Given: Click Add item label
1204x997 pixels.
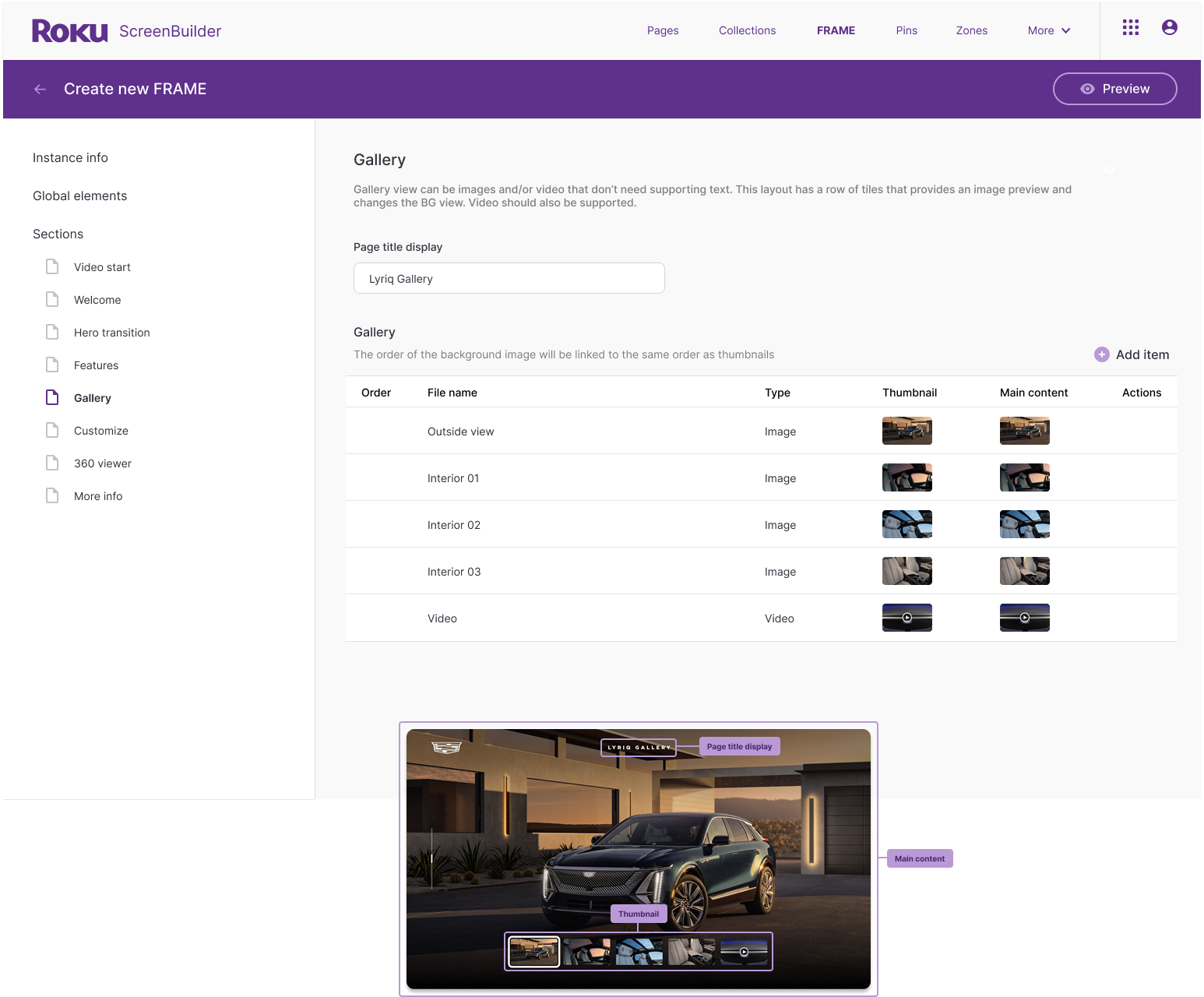Looking at the screenshot, I should pyautogui.click(x=1142, y=354).
